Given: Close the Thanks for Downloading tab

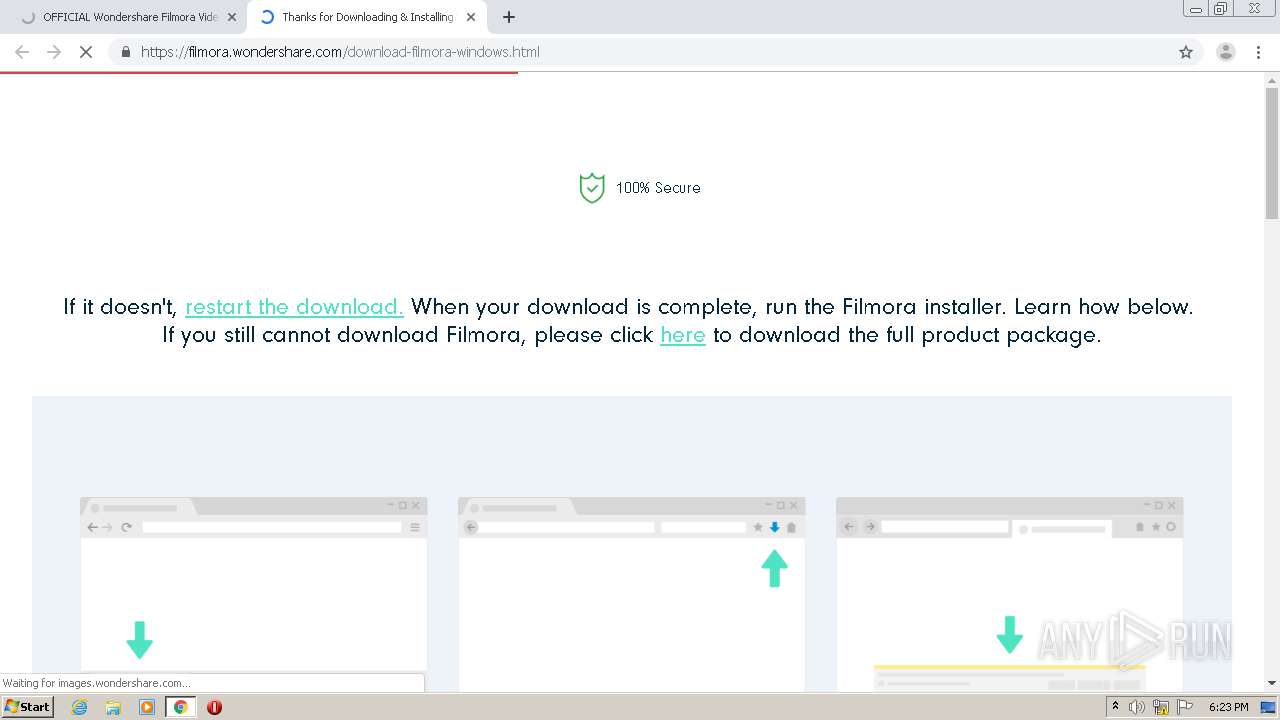Looking at the screenshot, I should [x=471, y=17].
